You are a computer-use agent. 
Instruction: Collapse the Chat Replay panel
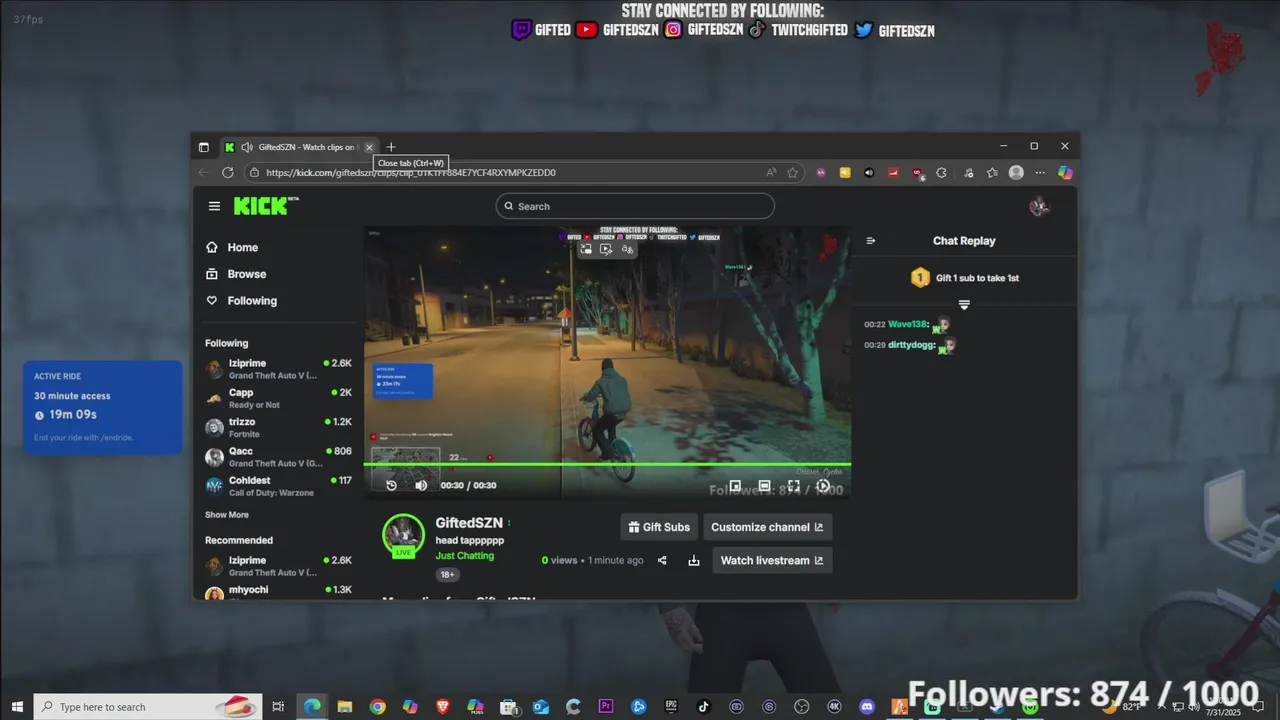pos(870,241)
